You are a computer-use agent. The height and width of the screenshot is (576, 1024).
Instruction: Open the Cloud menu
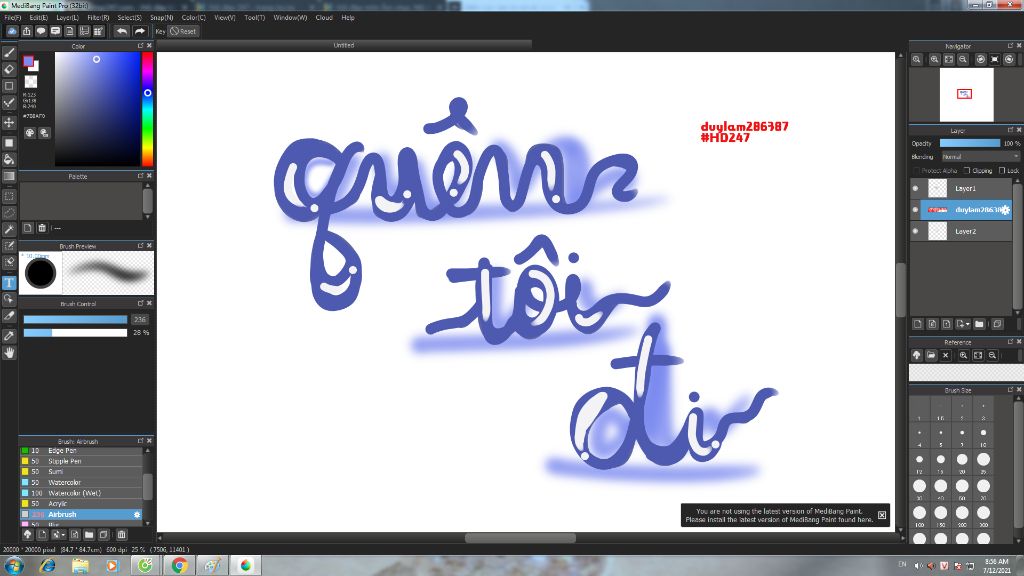tap(324, 18)
